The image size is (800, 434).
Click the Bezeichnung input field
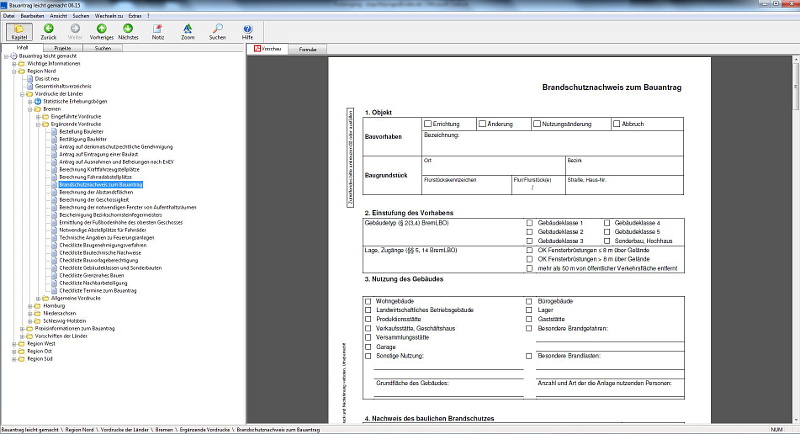tap(552, 143)
